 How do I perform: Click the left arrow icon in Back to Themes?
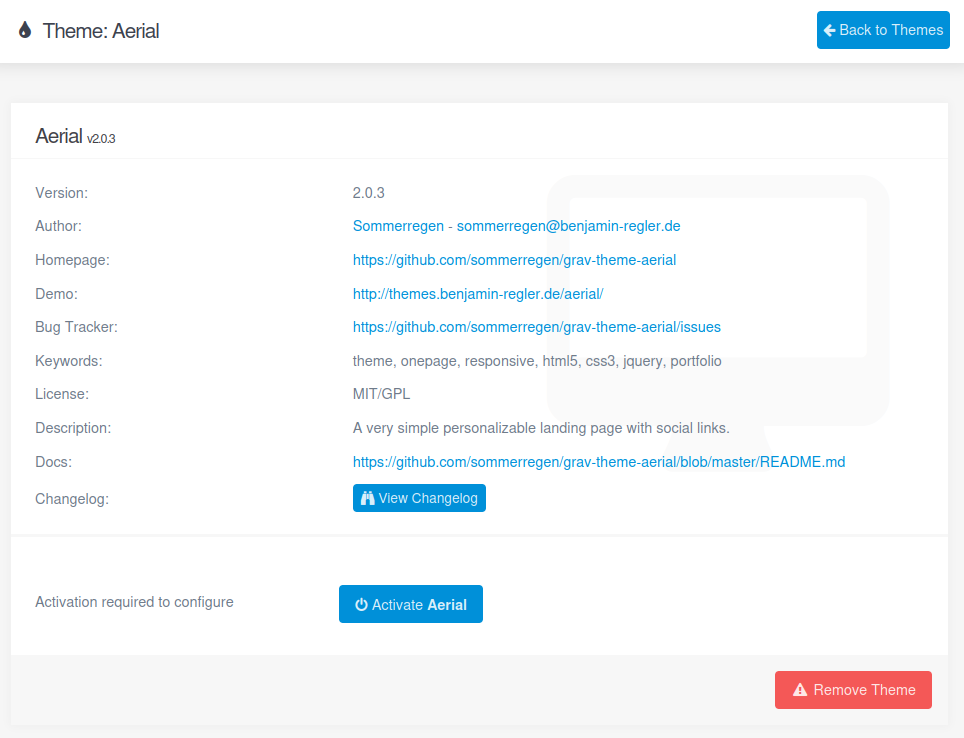tap(829, 30)
